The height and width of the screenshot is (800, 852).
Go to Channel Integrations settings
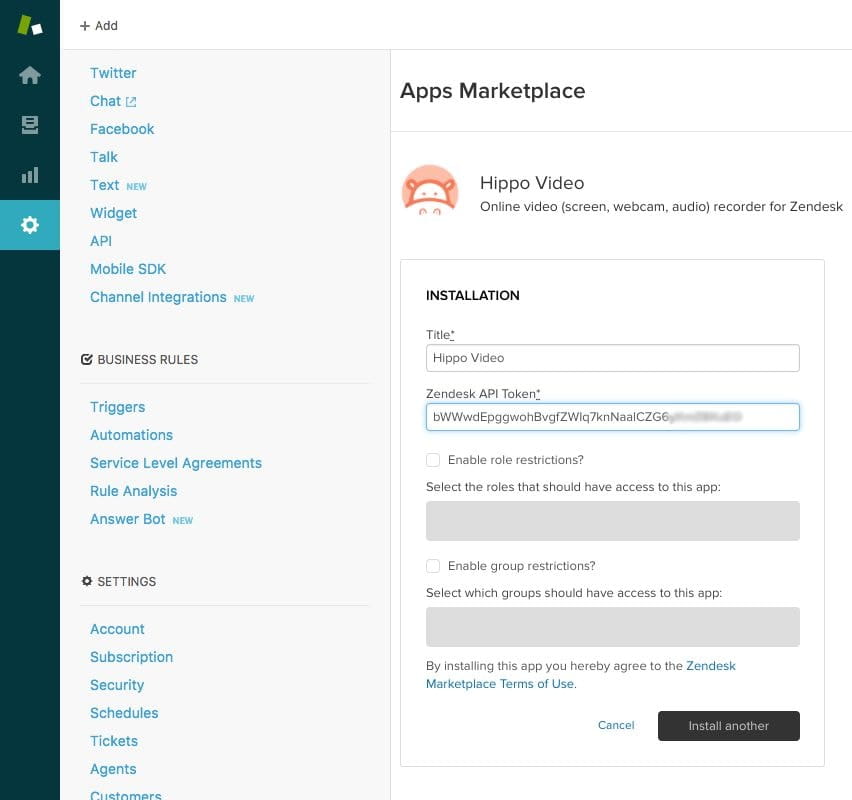158,297
